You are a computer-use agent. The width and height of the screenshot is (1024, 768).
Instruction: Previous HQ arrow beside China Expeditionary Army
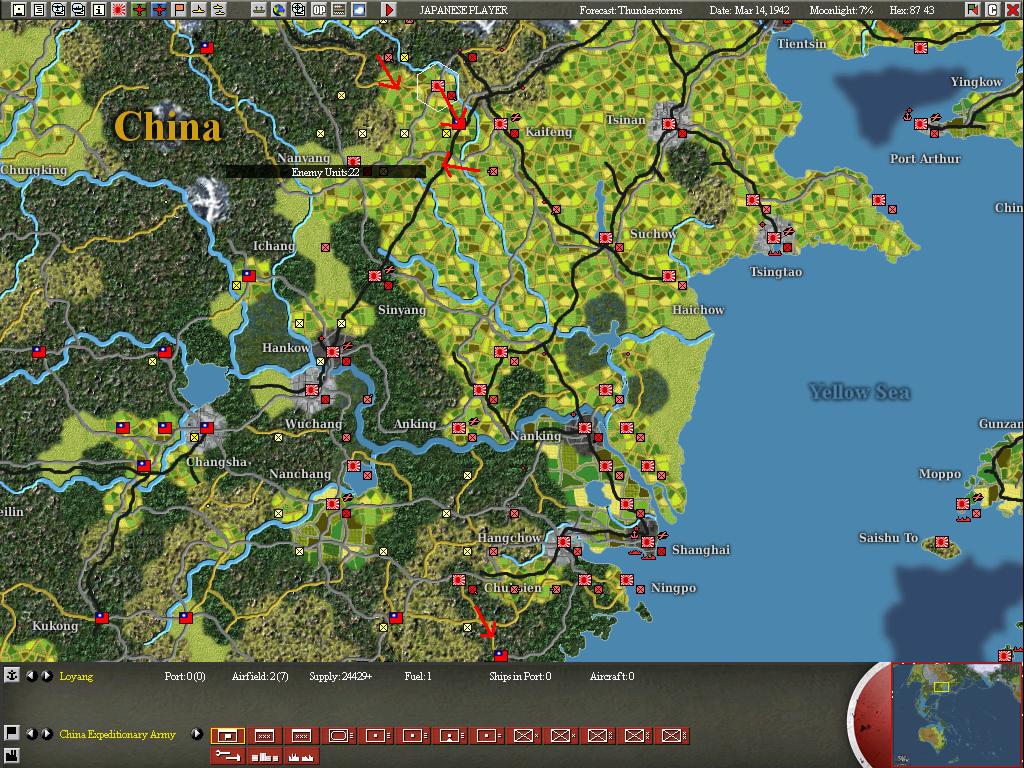point(31,734)
